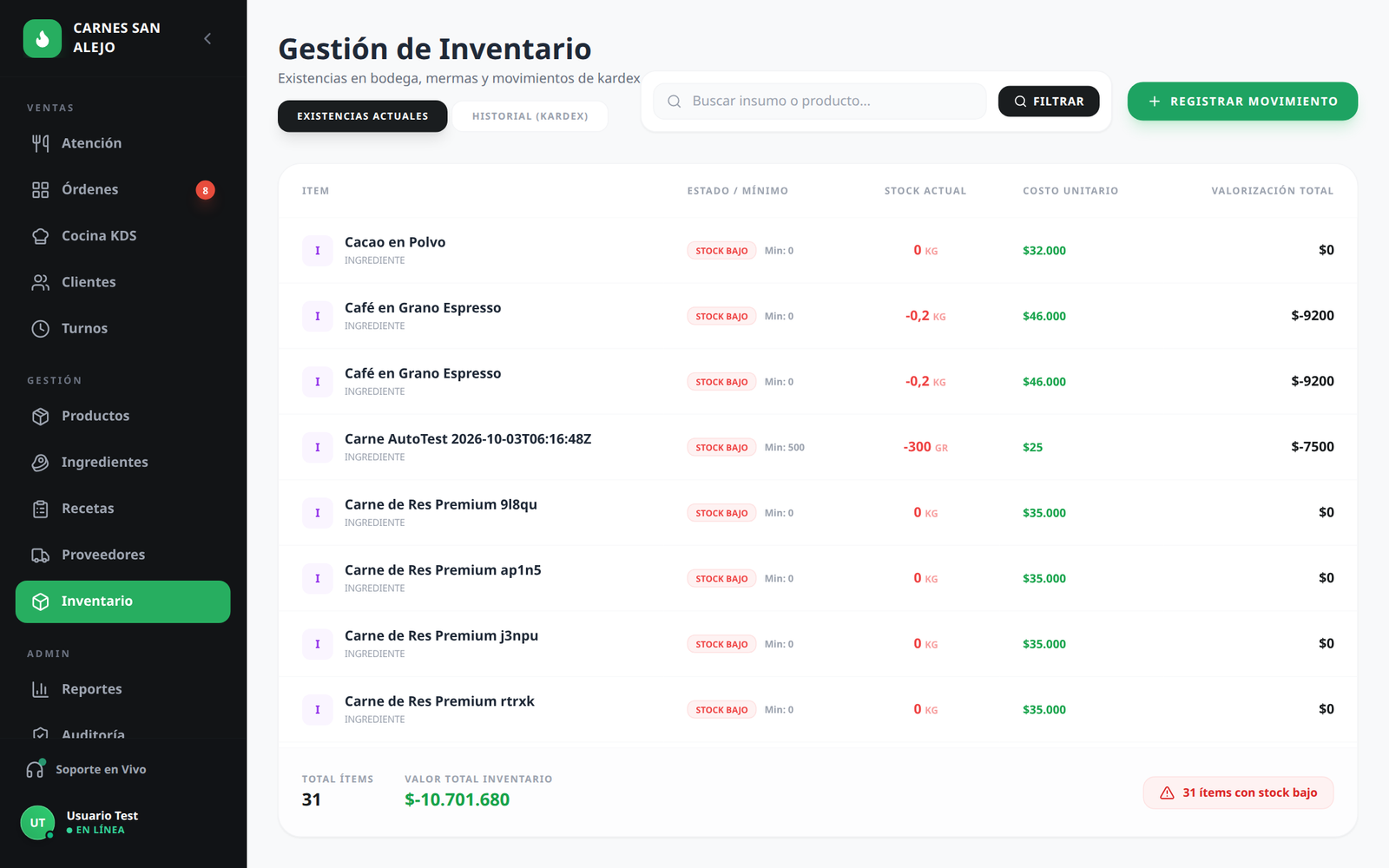Click the $32.000 unit cost value
This screenshot has height=868, width=1389.
(1044, 251)
